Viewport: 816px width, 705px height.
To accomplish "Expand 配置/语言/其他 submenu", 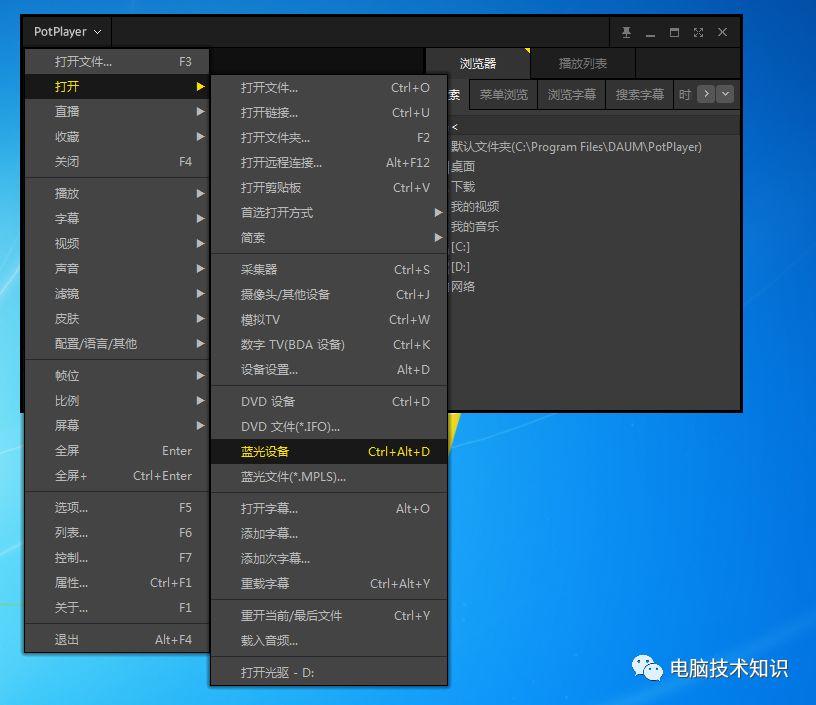I will (117, 343).
